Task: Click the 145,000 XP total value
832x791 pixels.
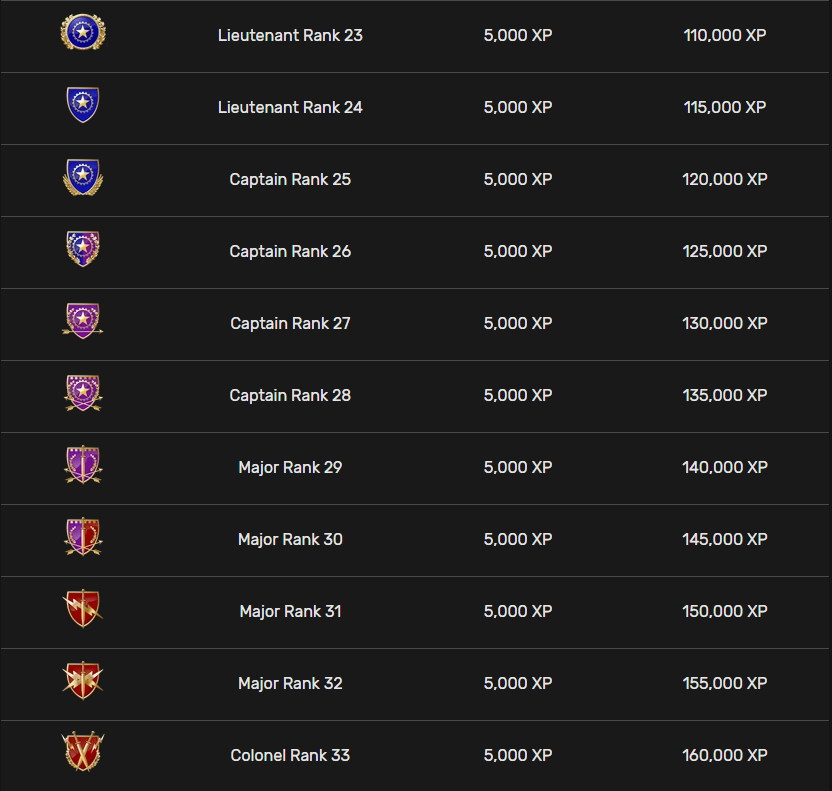Action: [725, 540]
